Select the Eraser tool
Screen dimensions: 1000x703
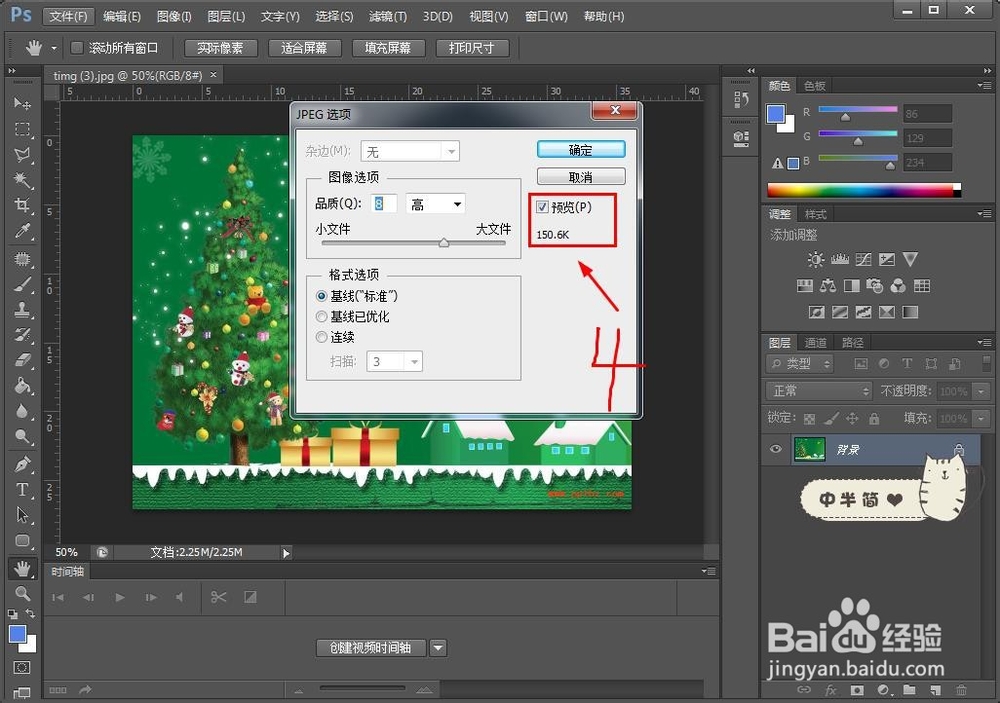click(22, 360)
